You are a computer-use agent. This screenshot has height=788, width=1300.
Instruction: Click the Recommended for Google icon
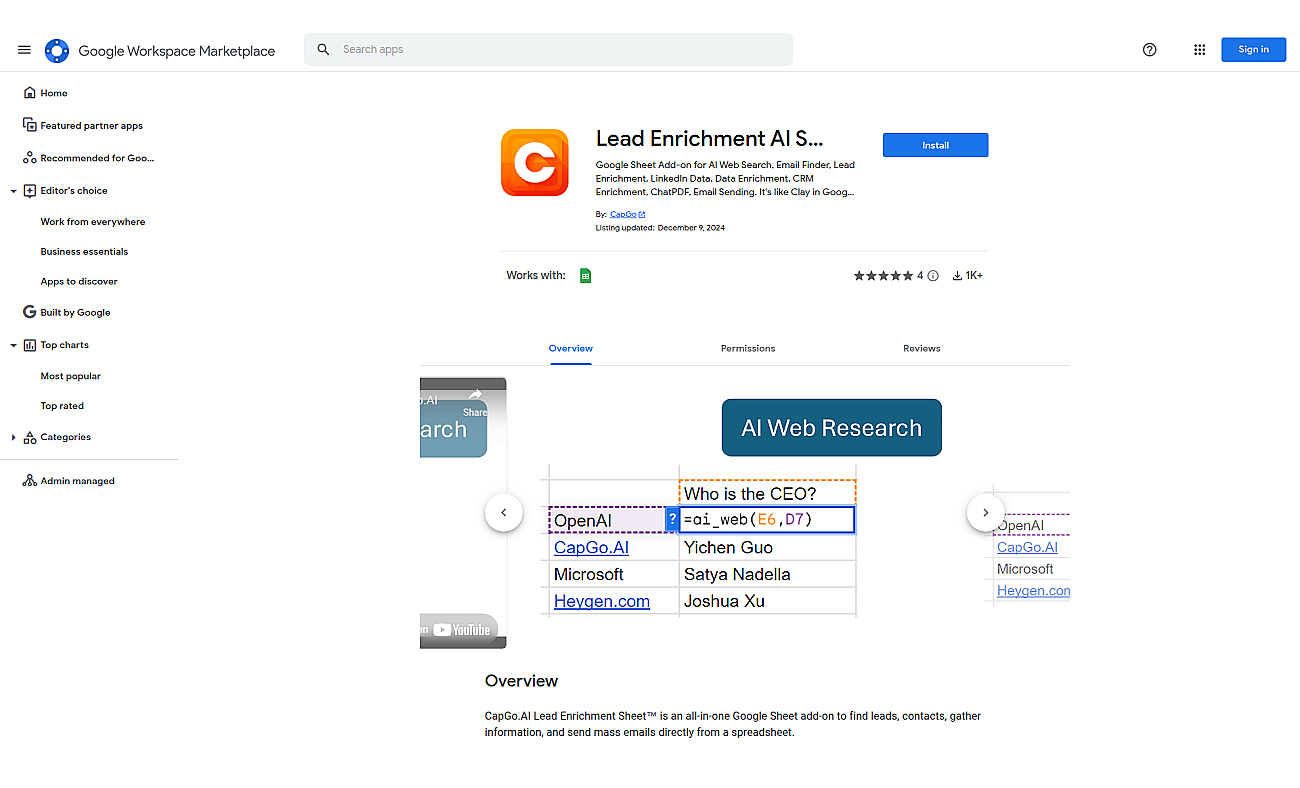pyautogui.click(x=30, y=158)
